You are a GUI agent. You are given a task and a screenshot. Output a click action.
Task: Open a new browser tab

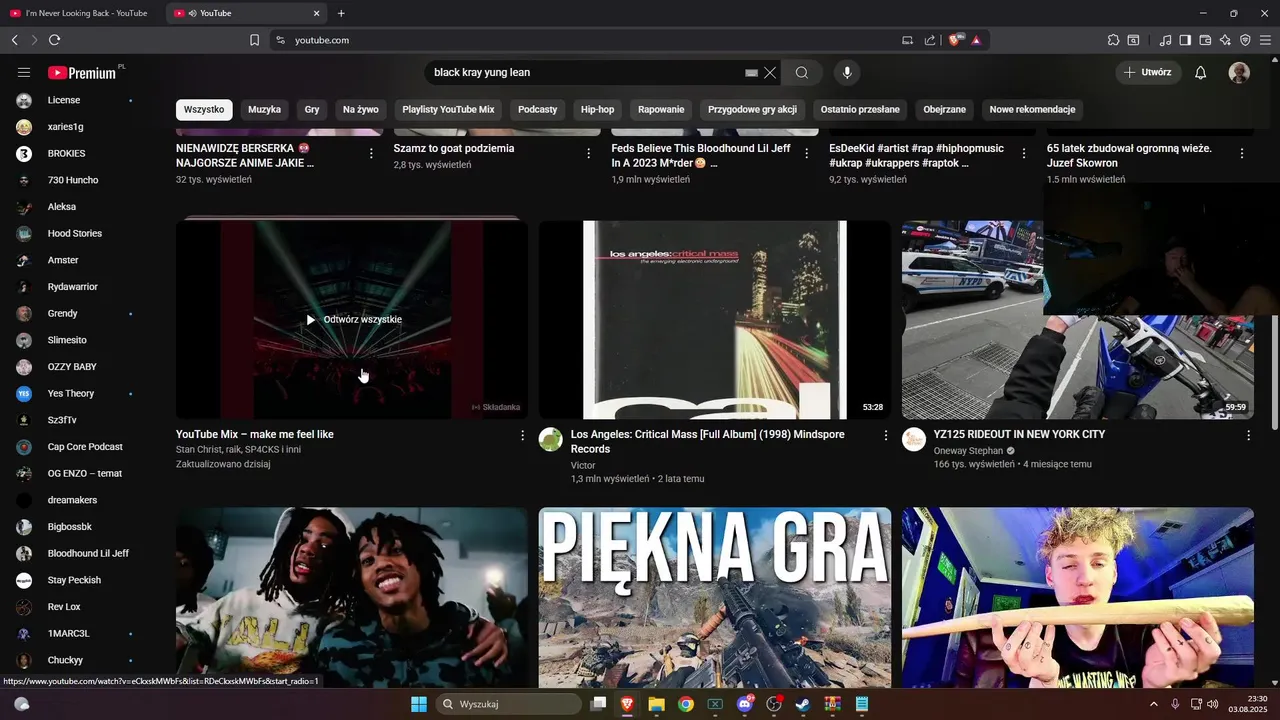[x=341, y=13]
